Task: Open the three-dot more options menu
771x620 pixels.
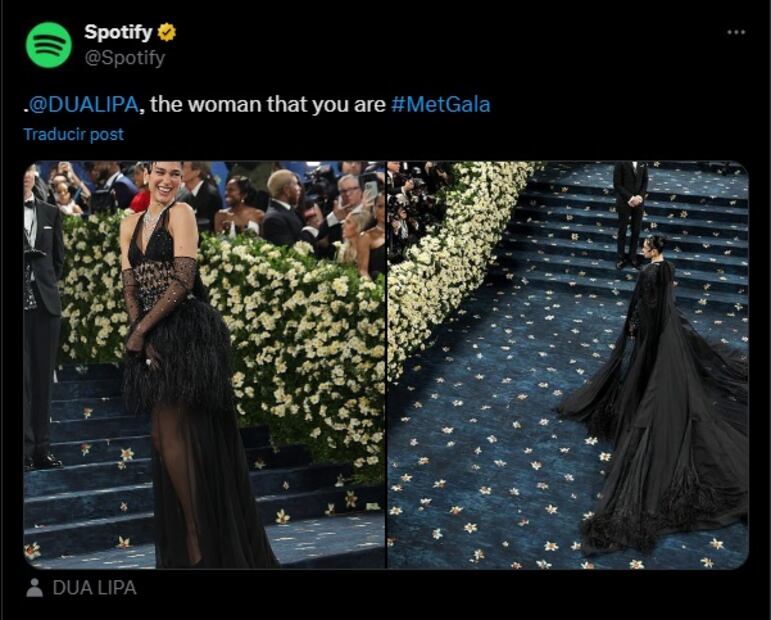Action: [736, 32]
